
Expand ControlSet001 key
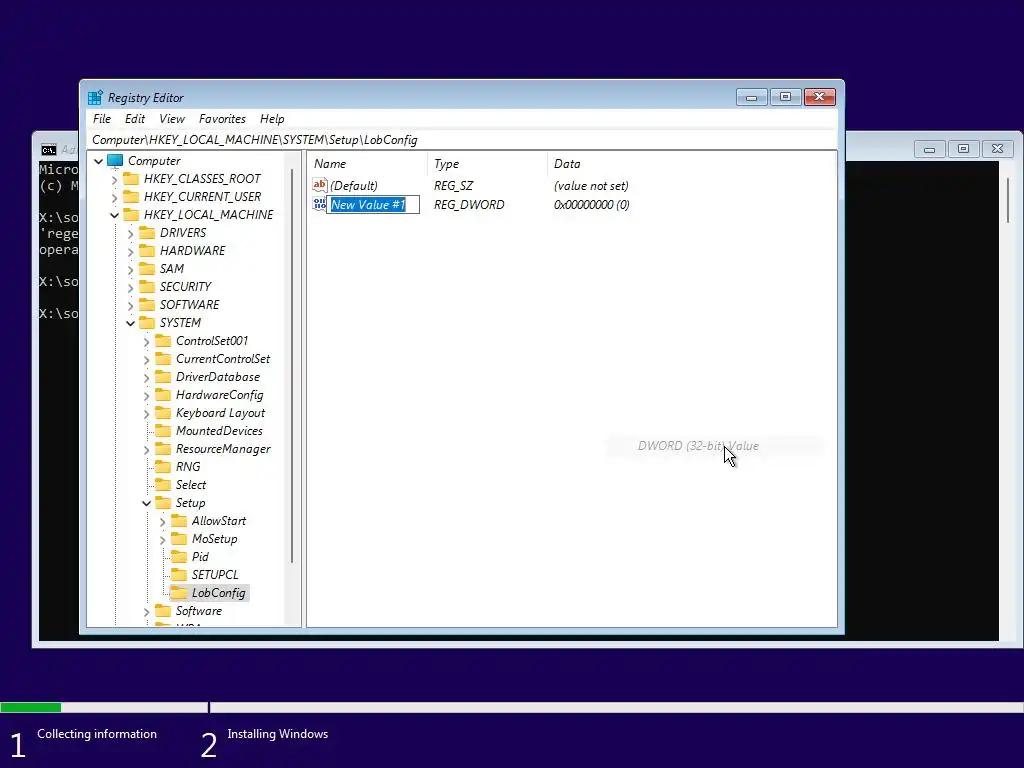point(146,341)
